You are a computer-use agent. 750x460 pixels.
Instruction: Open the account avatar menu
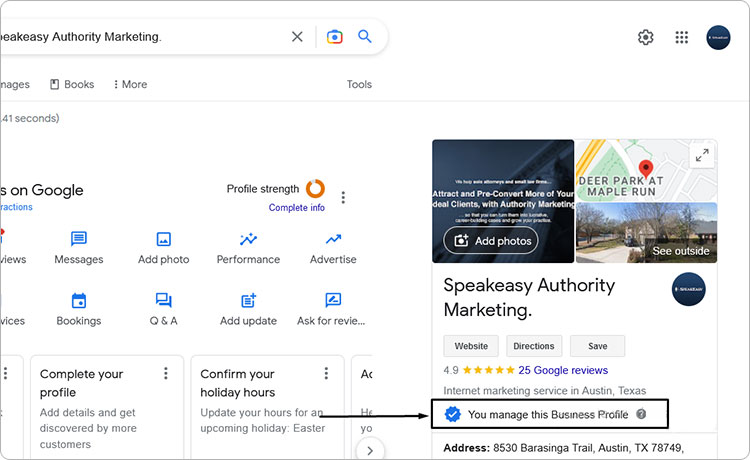718,37
